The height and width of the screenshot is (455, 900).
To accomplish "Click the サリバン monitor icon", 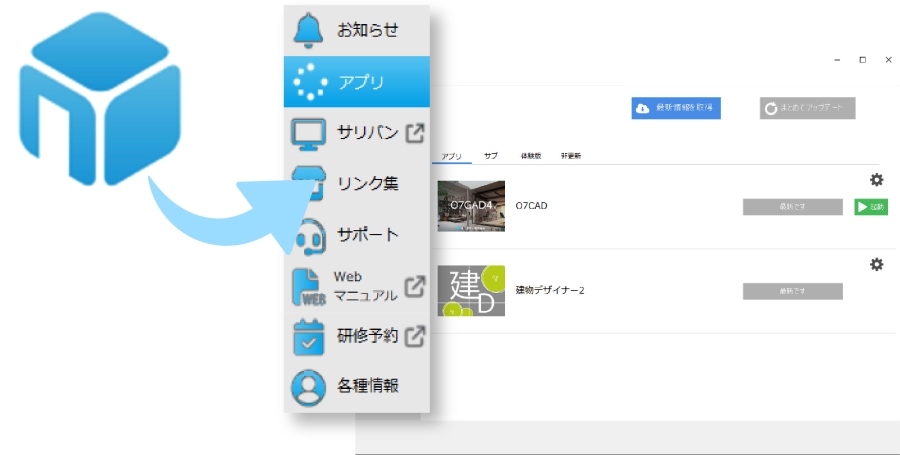I will [309, 133].
